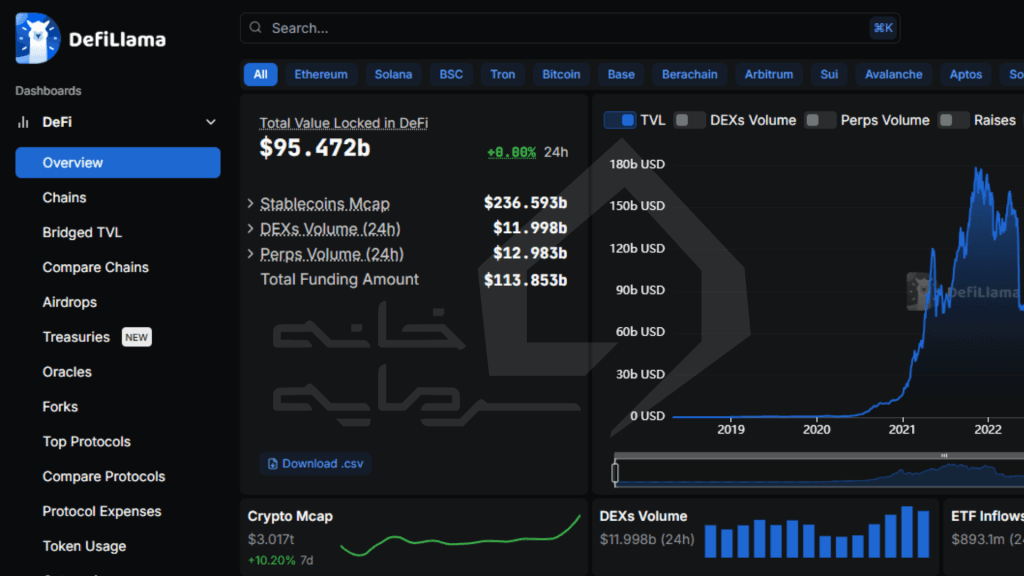Screen dimensions: 1024x576
Task: Enable the DEXs Volume switch
Action: coord(689,120)
